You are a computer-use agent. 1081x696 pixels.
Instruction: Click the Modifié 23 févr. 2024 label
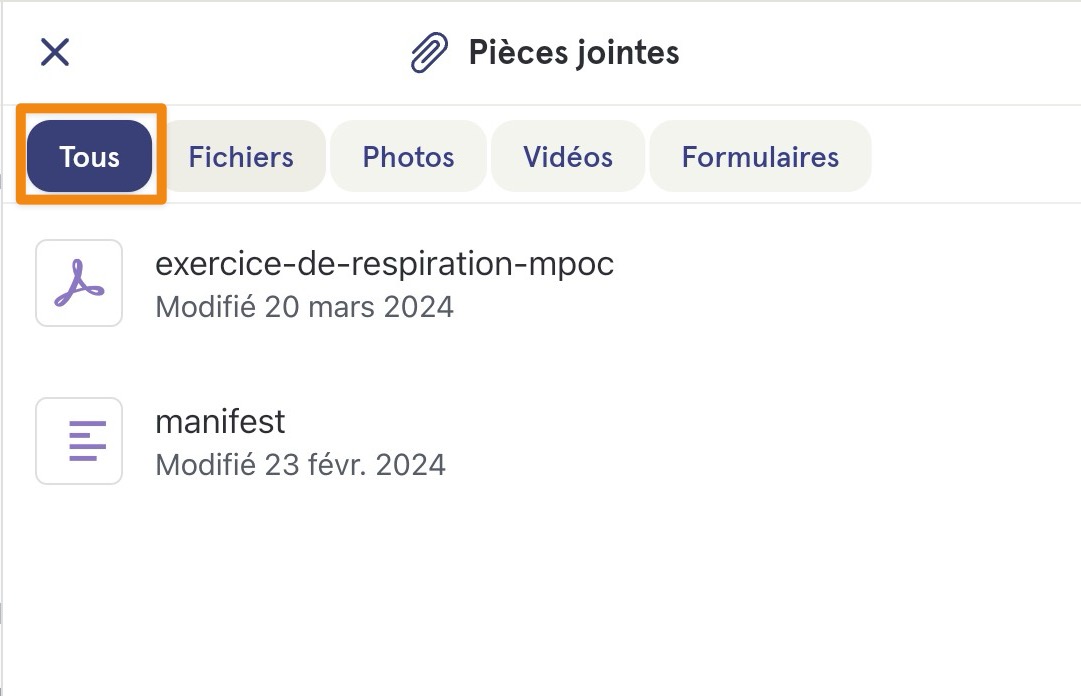[301, 464]
